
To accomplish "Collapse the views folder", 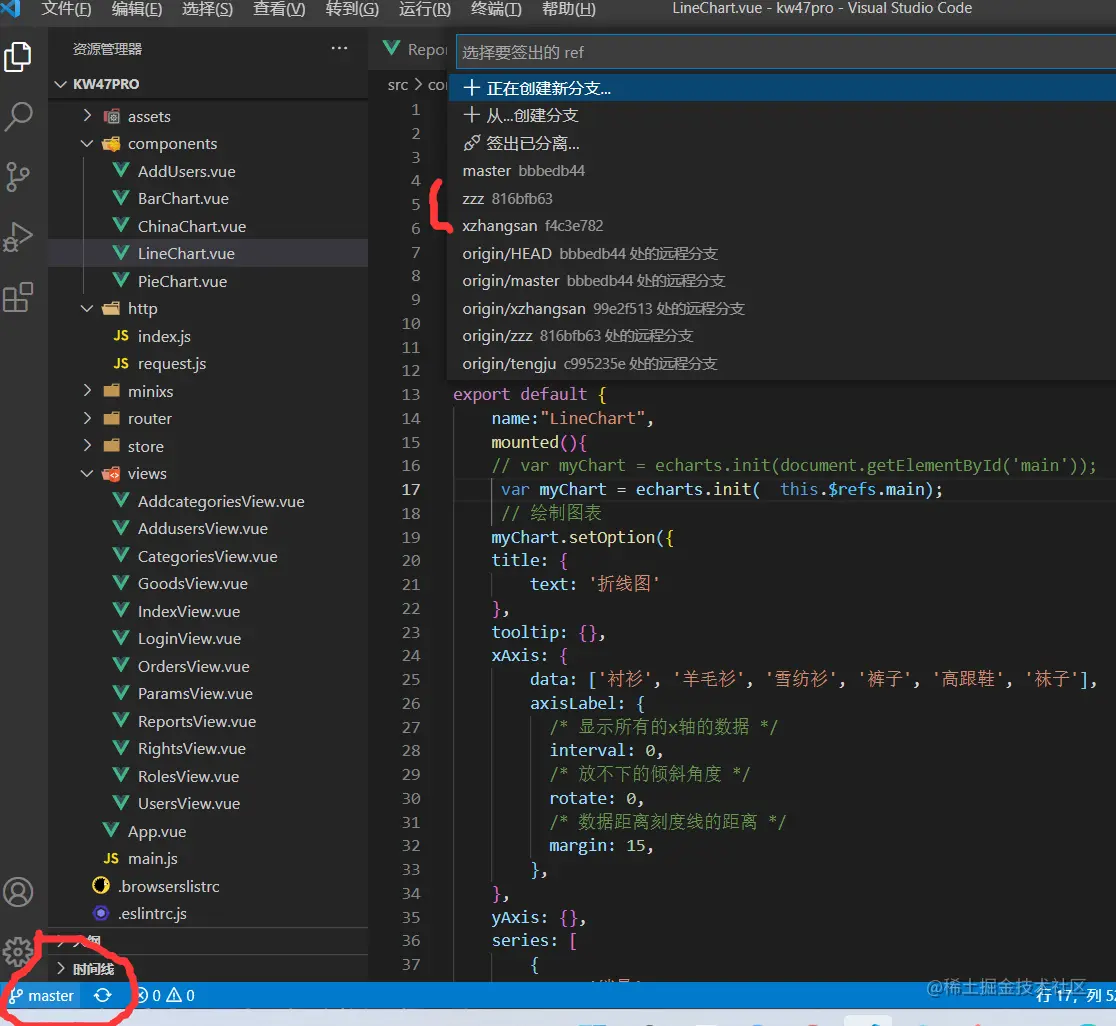I will tap(147, 474).
